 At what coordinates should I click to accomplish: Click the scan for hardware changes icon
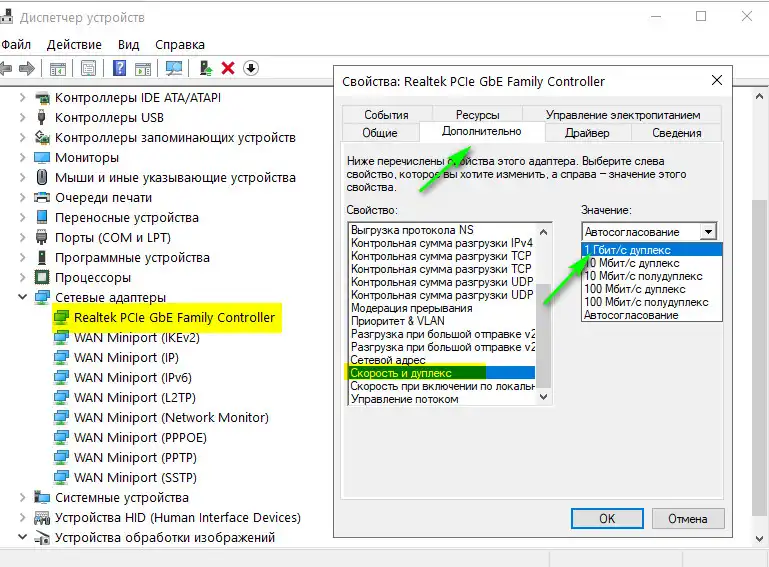[x=174, y=68]
